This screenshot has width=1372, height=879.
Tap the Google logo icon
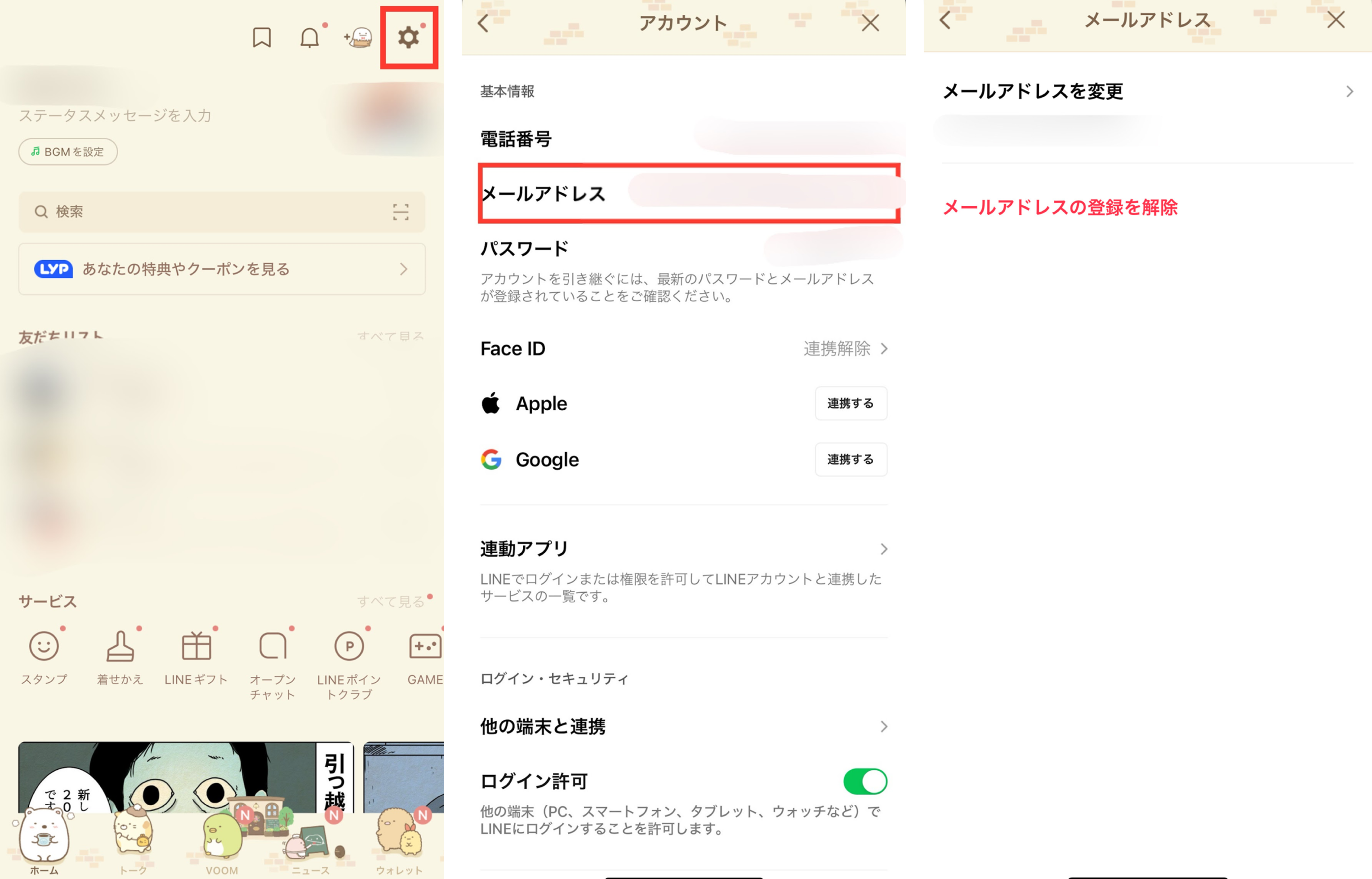click(491, 459)
